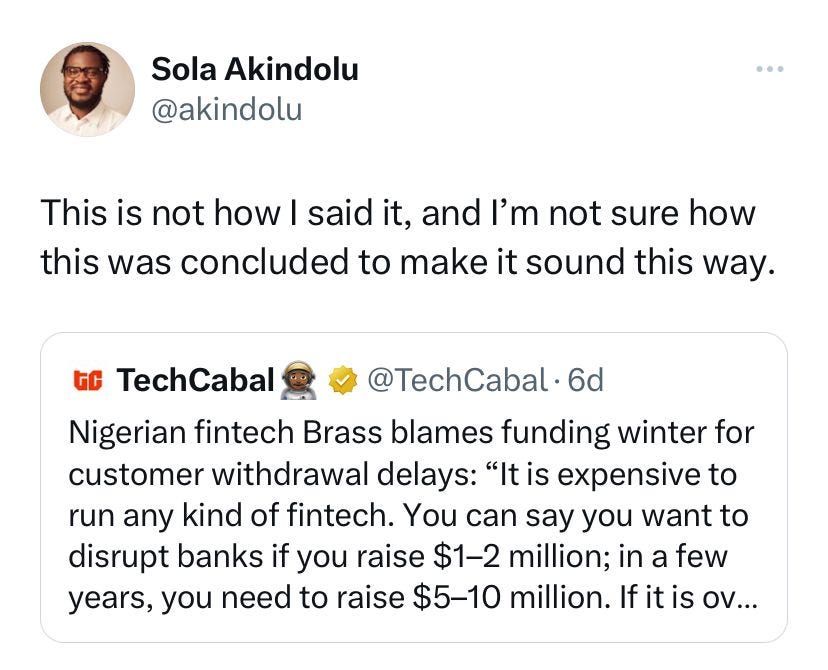Click the @TechCabal handle

457,380
